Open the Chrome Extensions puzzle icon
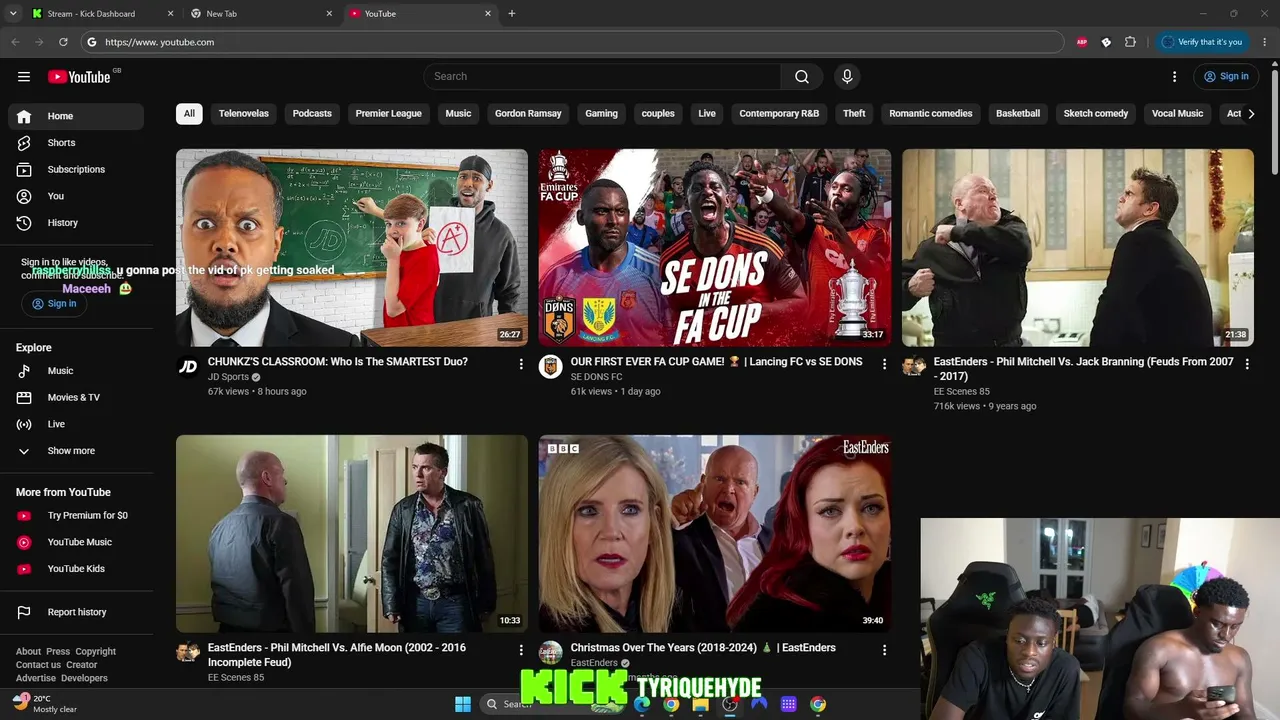The width and height of the screenshot is (1280, 720). pos(1130,42)
